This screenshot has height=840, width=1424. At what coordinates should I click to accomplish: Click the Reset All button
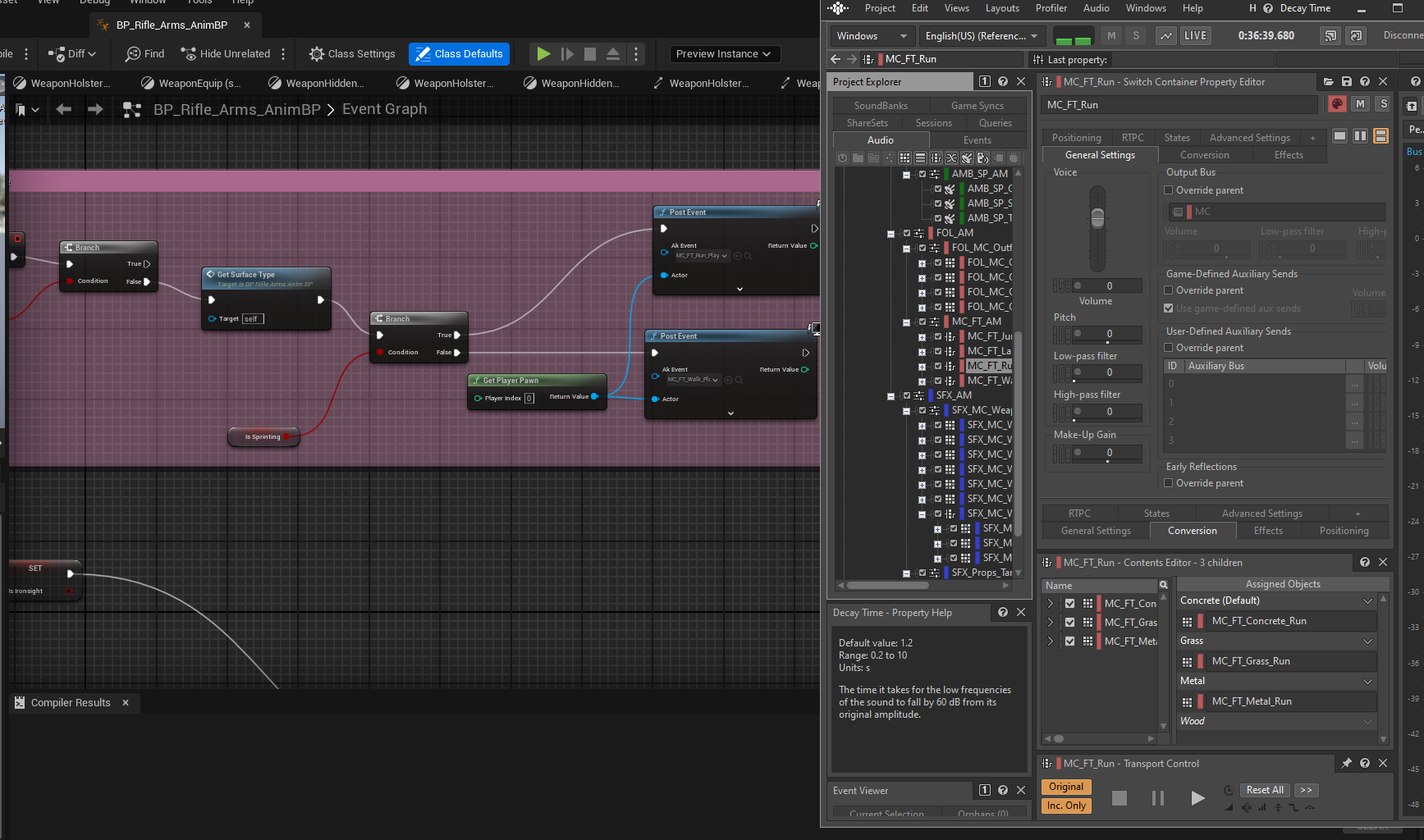[x=1264, y=790]
